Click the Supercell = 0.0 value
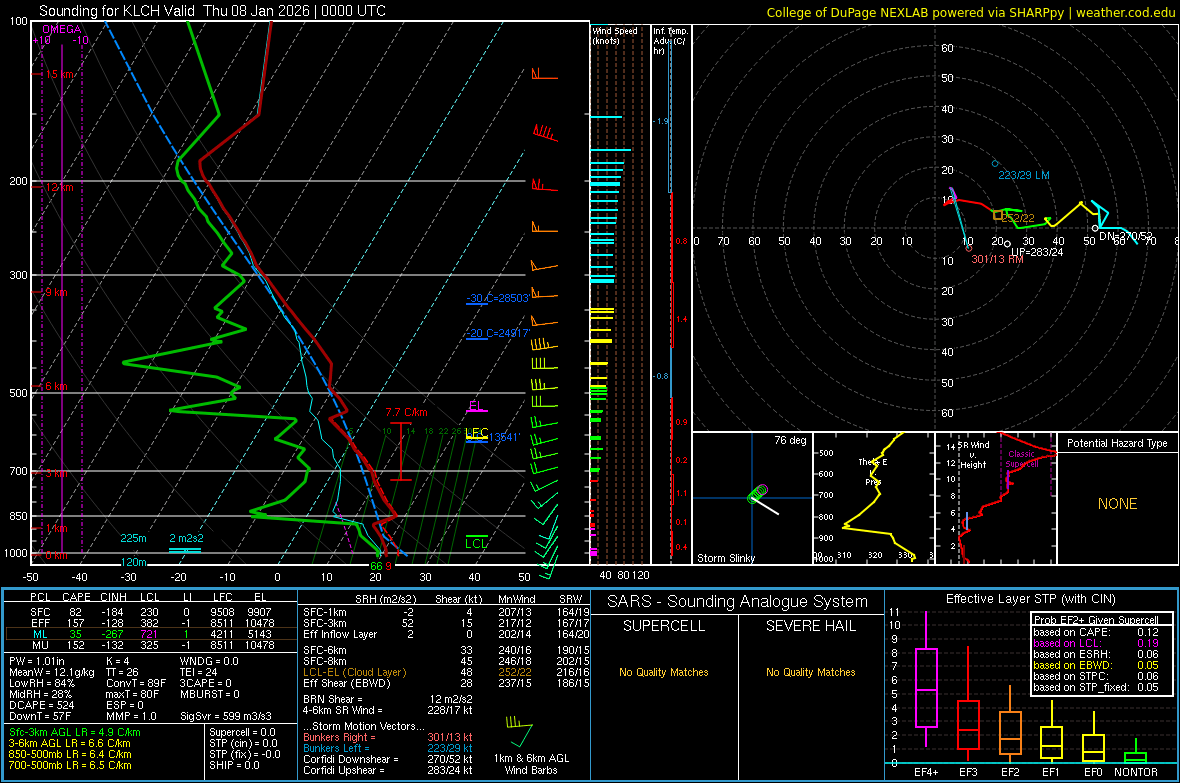 [x=242, y=732]
